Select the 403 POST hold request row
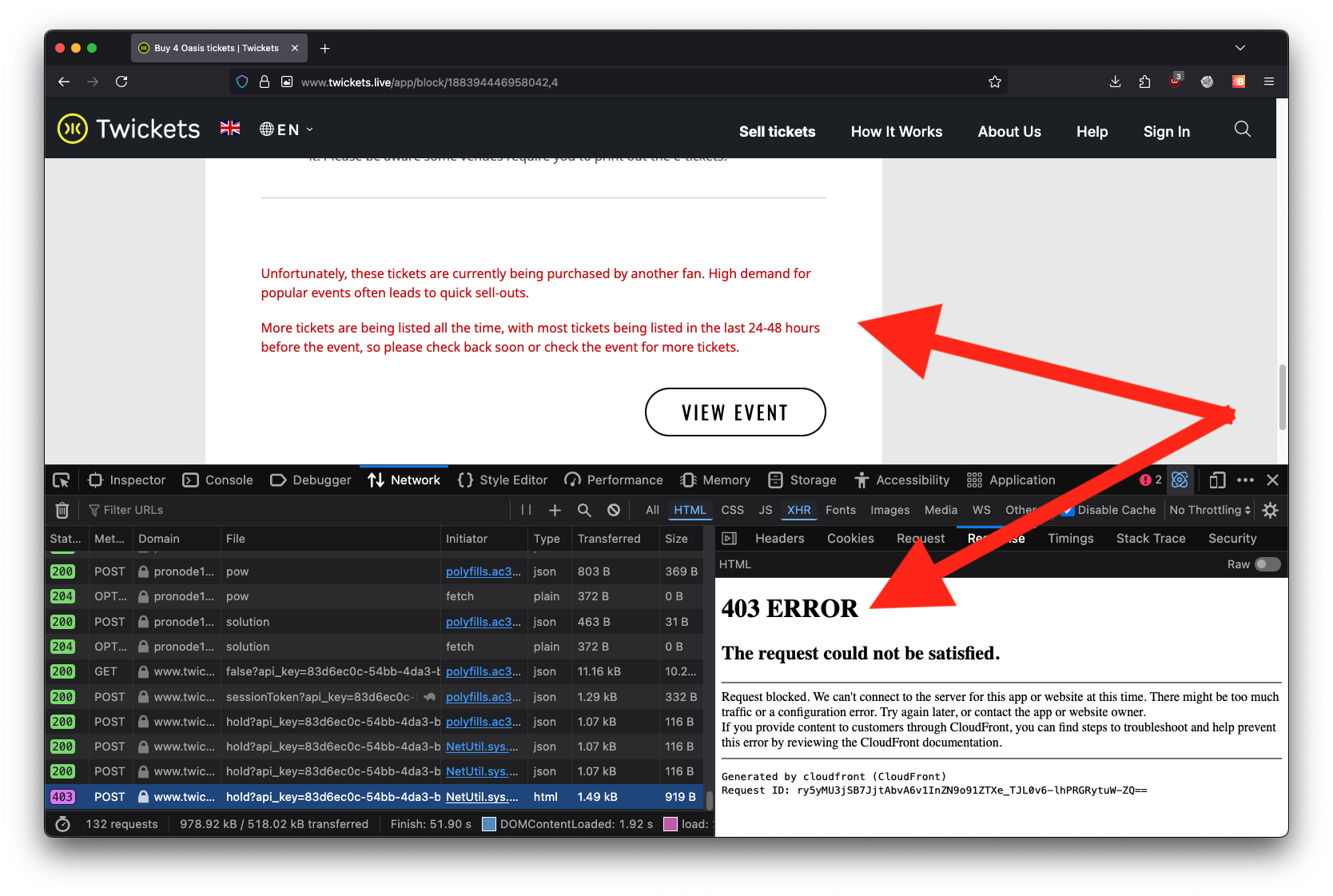1333x896 pixels. [374, 797]
